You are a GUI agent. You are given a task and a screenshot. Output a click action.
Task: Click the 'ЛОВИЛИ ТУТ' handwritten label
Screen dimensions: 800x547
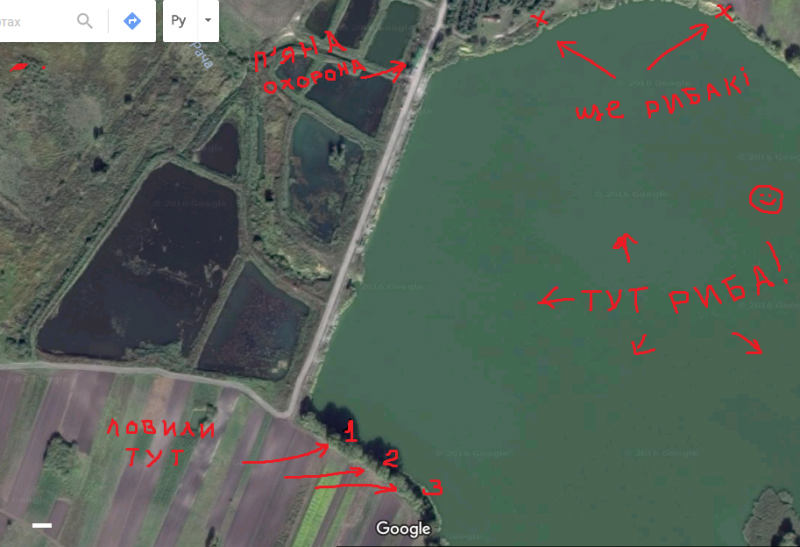[160, 442]
